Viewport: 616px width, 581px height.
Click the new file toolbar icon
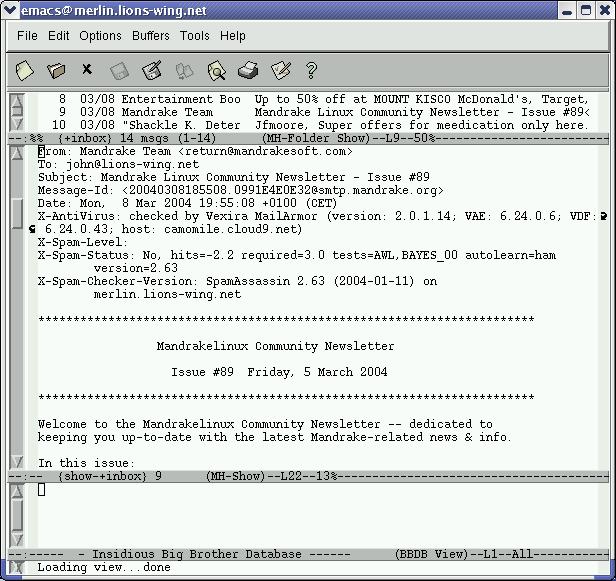point(25,70)
